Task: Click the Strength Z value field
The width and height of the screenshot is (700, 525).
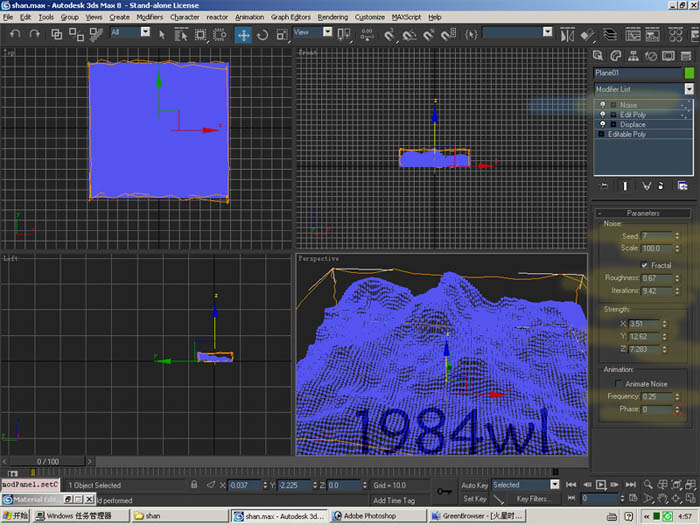Action: coord(645,349)
